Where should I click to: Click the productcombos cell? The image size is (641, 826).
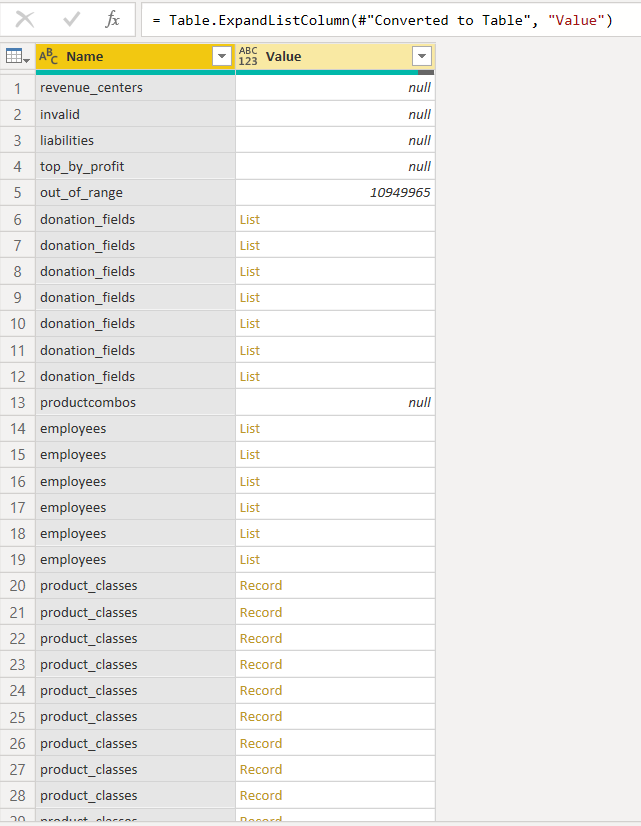click(x=135, y=402)
